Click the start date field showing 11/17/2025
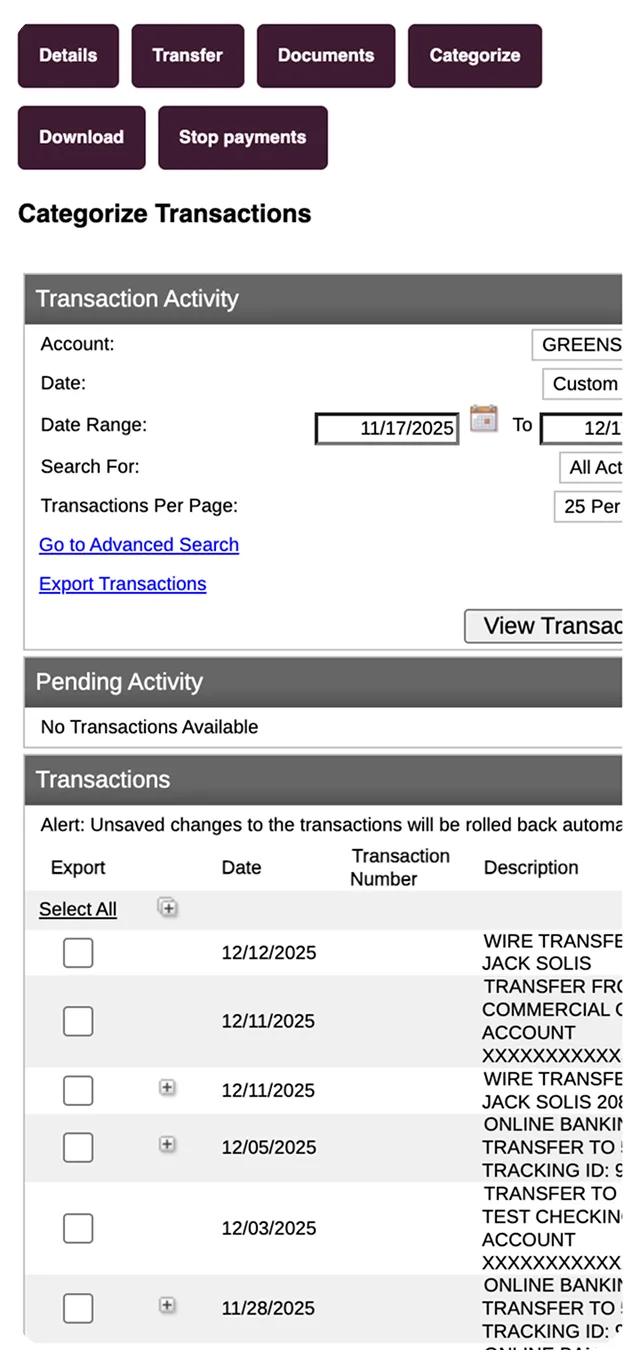This screenshot has height=1360, width=640. (387, 429)
